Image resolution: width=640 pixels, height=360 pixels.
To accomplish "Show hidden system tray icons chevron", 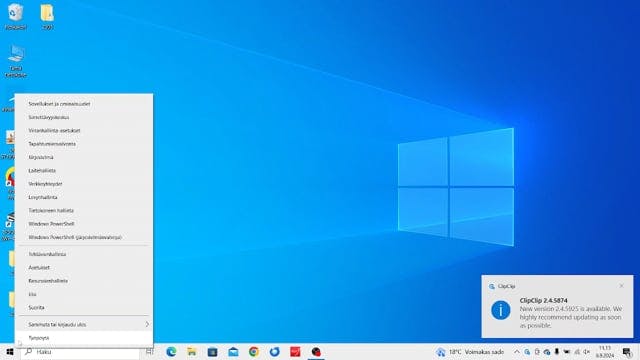I will pyautogui.click(x=517, y=352).
